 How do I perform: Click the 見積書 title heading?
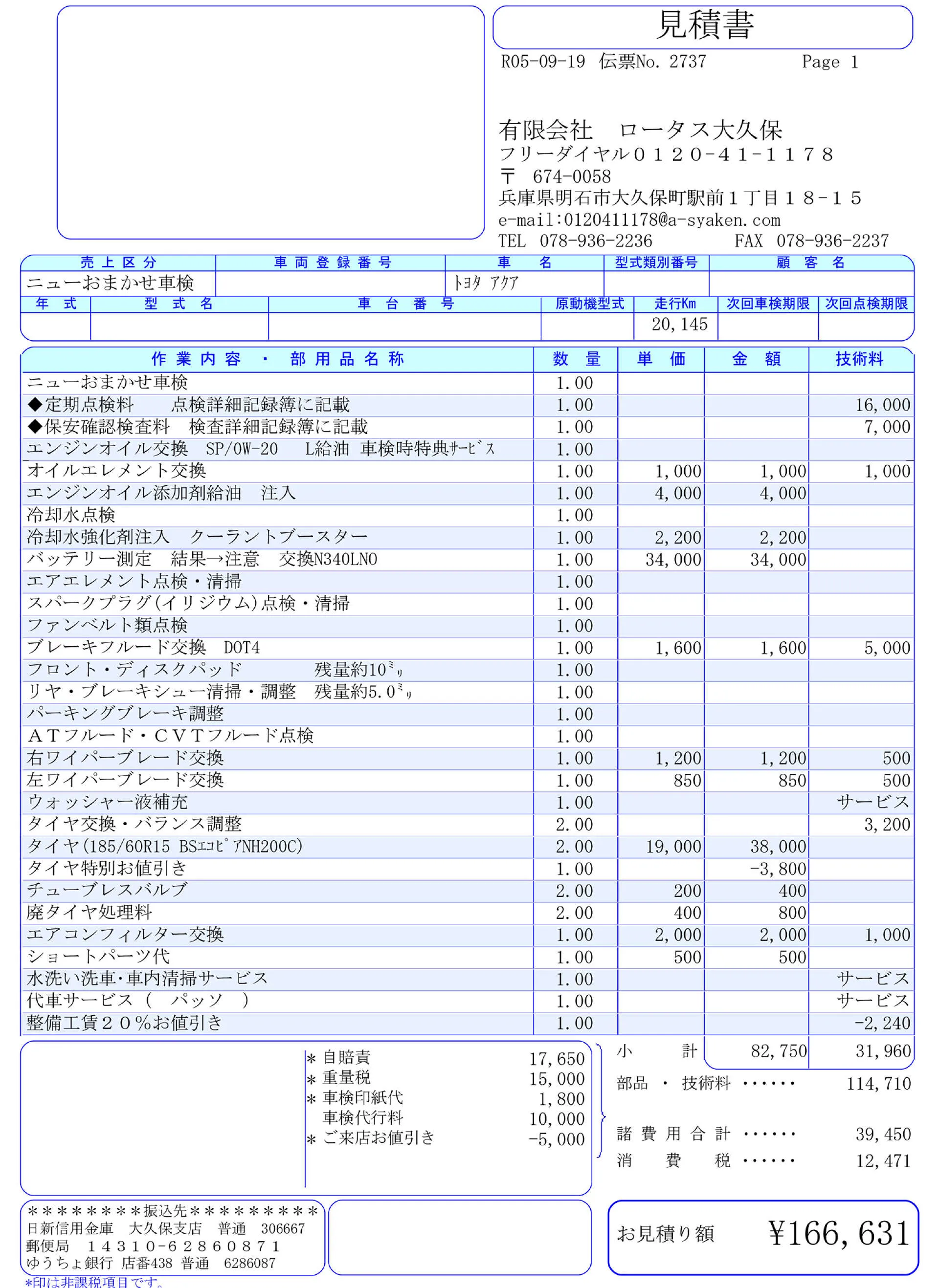tap(704, 24)
